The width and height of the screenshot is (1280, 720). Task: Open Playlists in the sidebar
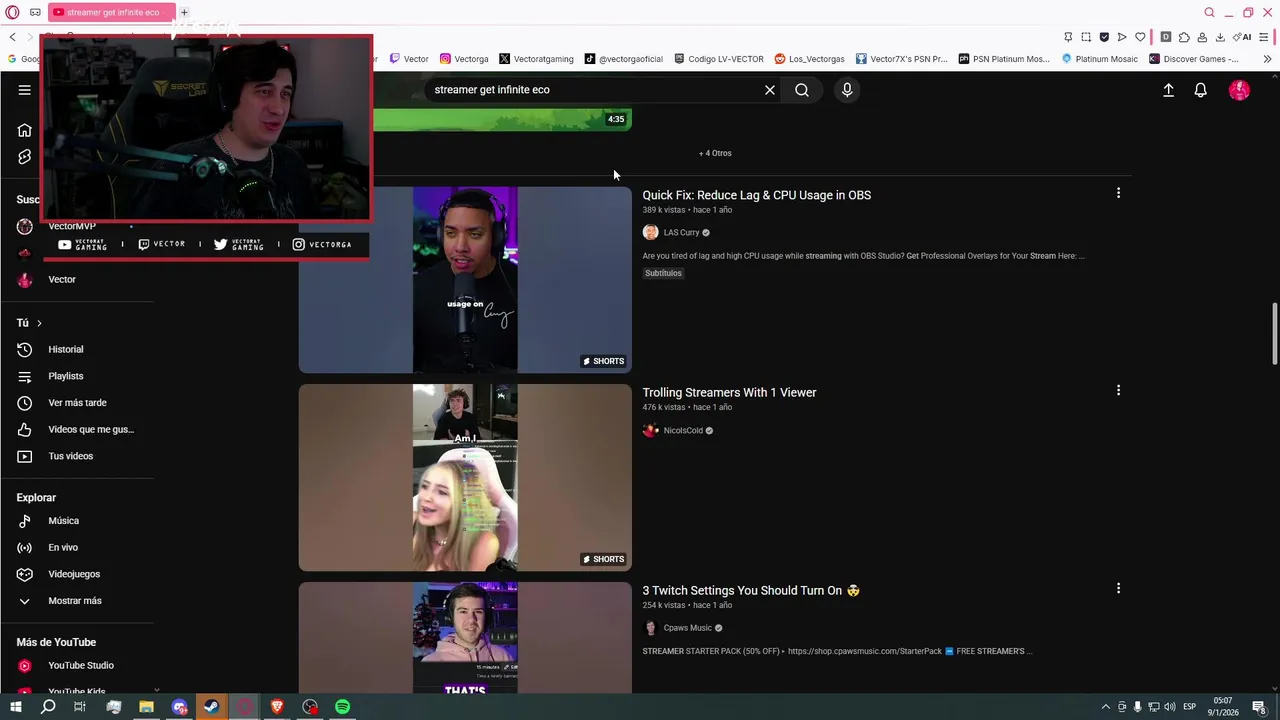[x=65, y=376]
